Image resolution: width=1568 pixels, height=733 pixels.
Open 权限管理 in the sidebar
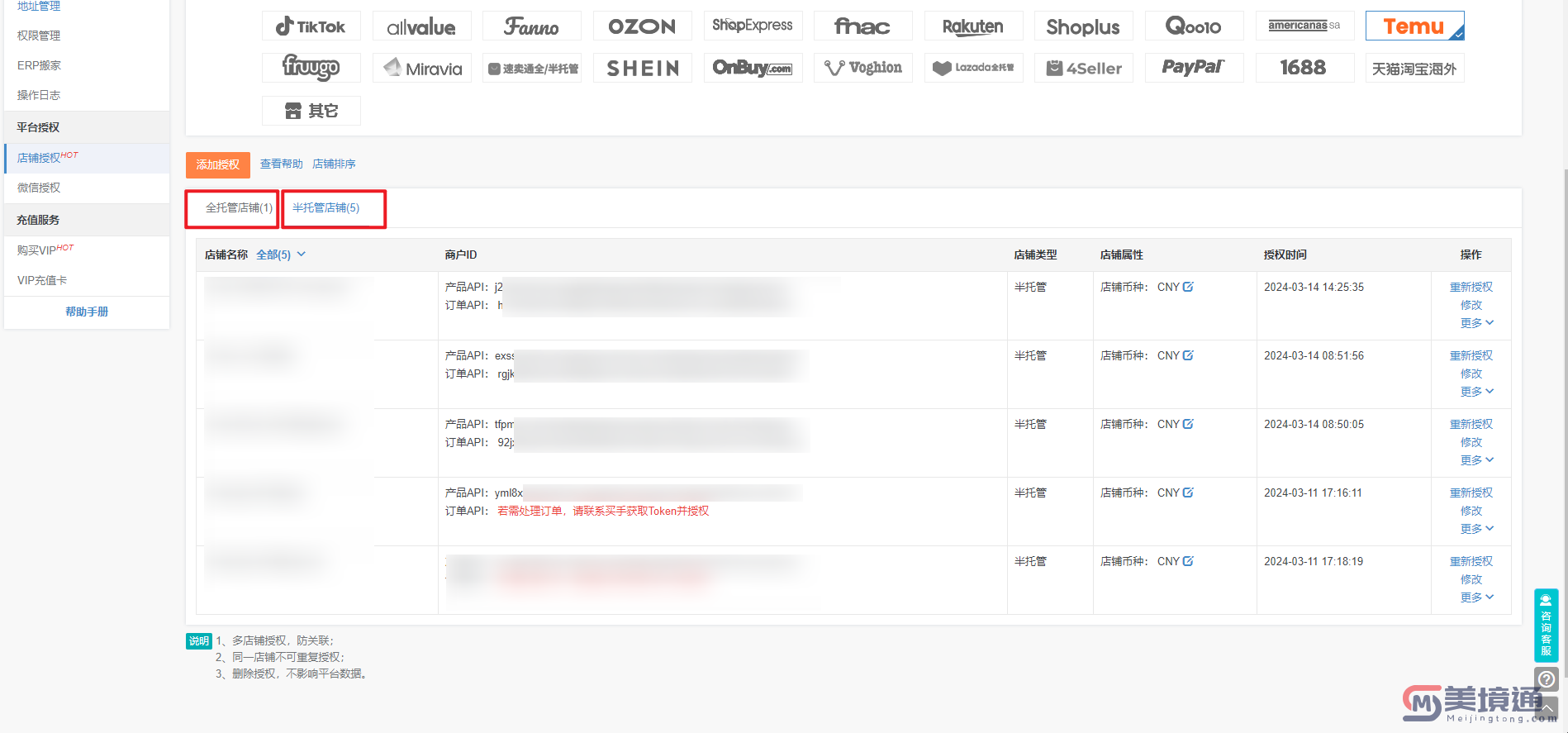pyautogui.click(x=87, y=36)
